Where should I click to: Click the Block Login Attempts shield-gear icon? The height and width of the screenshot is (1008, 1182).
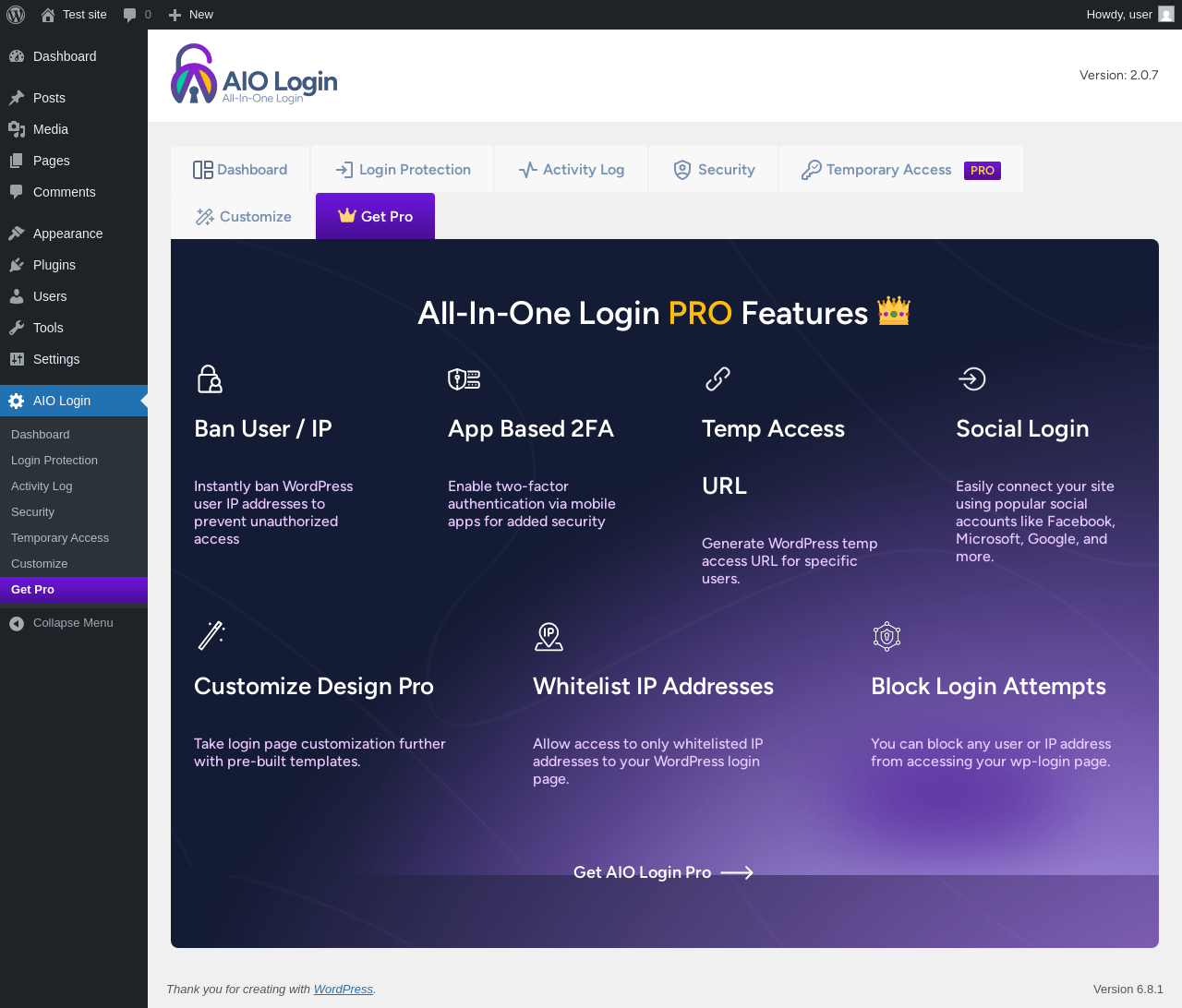(x=886, y=637)
